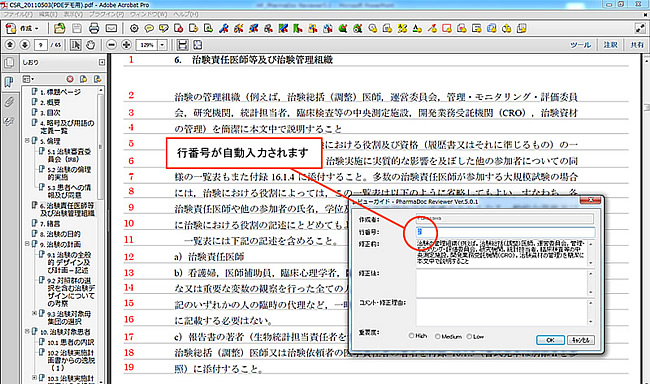Collapse the 9. 治験の計画 bookmark node
Image resolution: width=650 pixels, height=384 pixels.
click(27, 244)
